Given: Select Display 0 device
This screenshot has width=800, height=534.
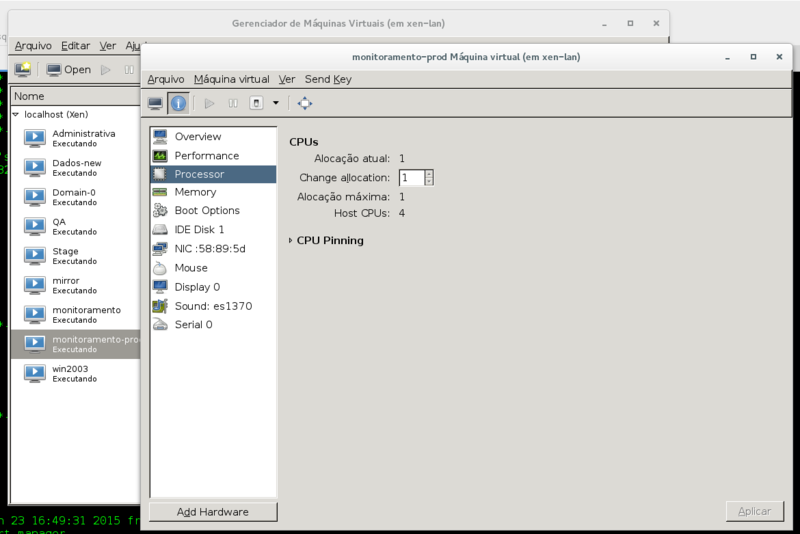Looking at the screenshot, I should tap(213, 287).
